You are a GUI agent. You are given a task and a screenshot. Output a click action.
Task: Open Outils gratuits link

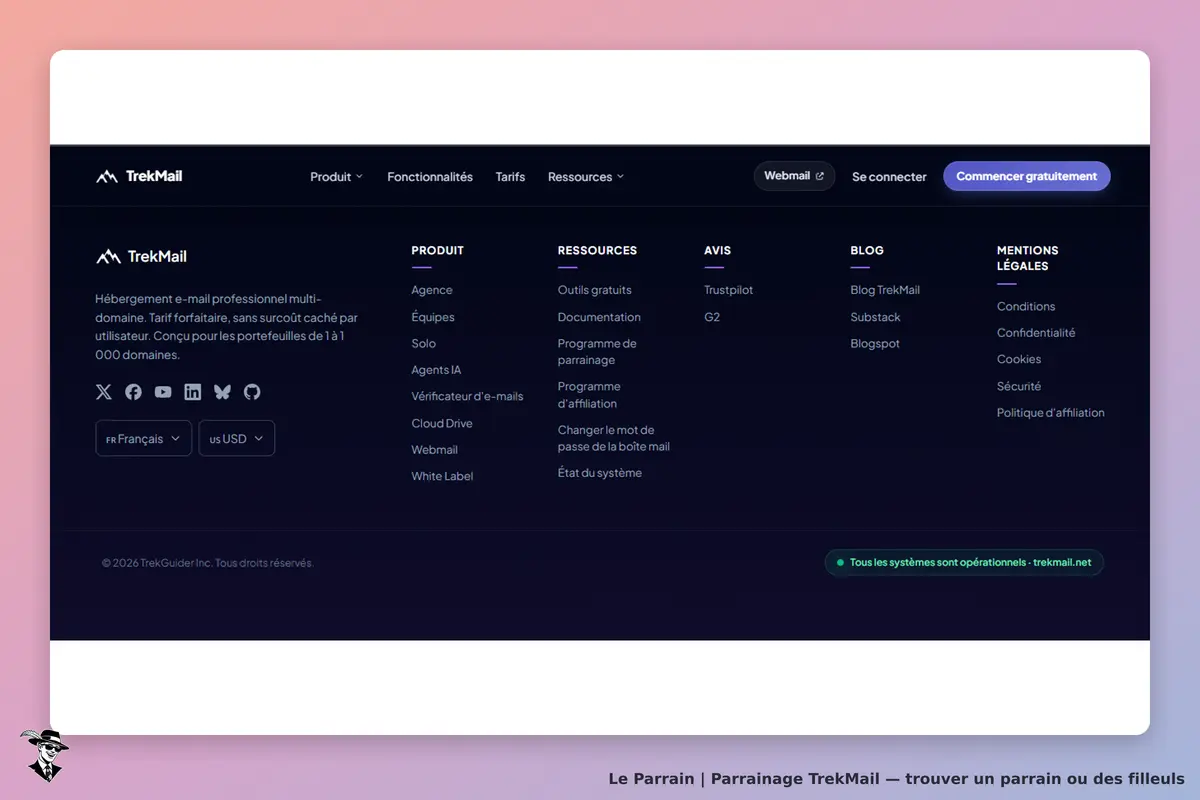595,290
